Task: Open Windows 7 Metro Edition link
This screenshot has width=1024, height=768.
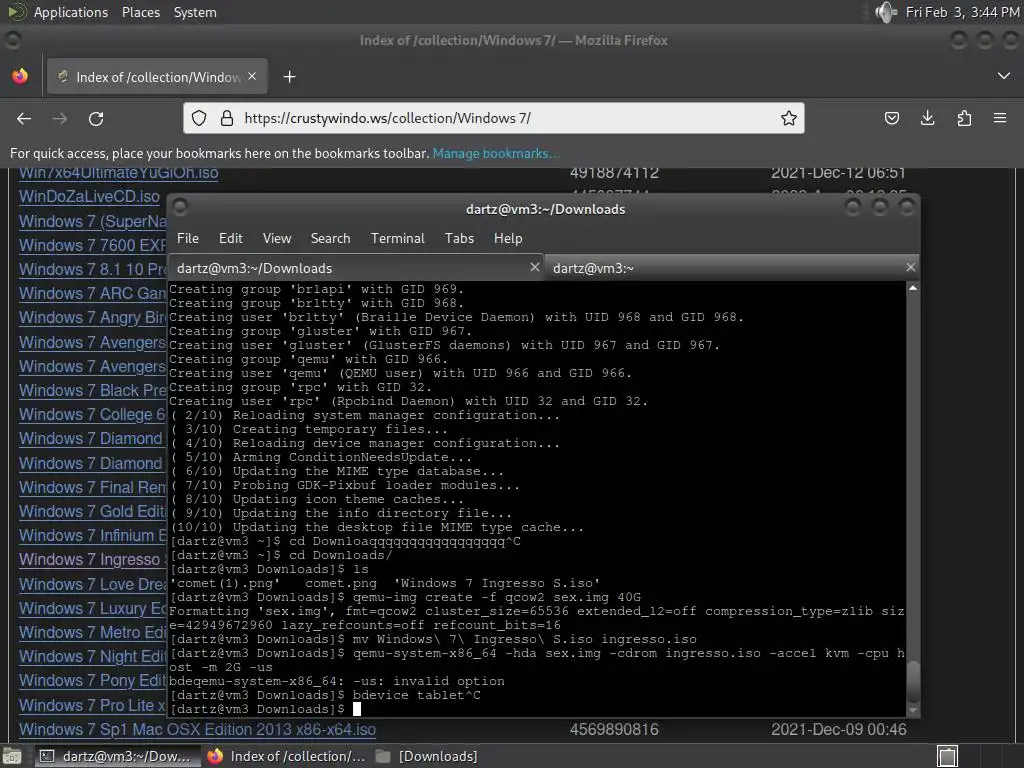Action: [92, 632]
